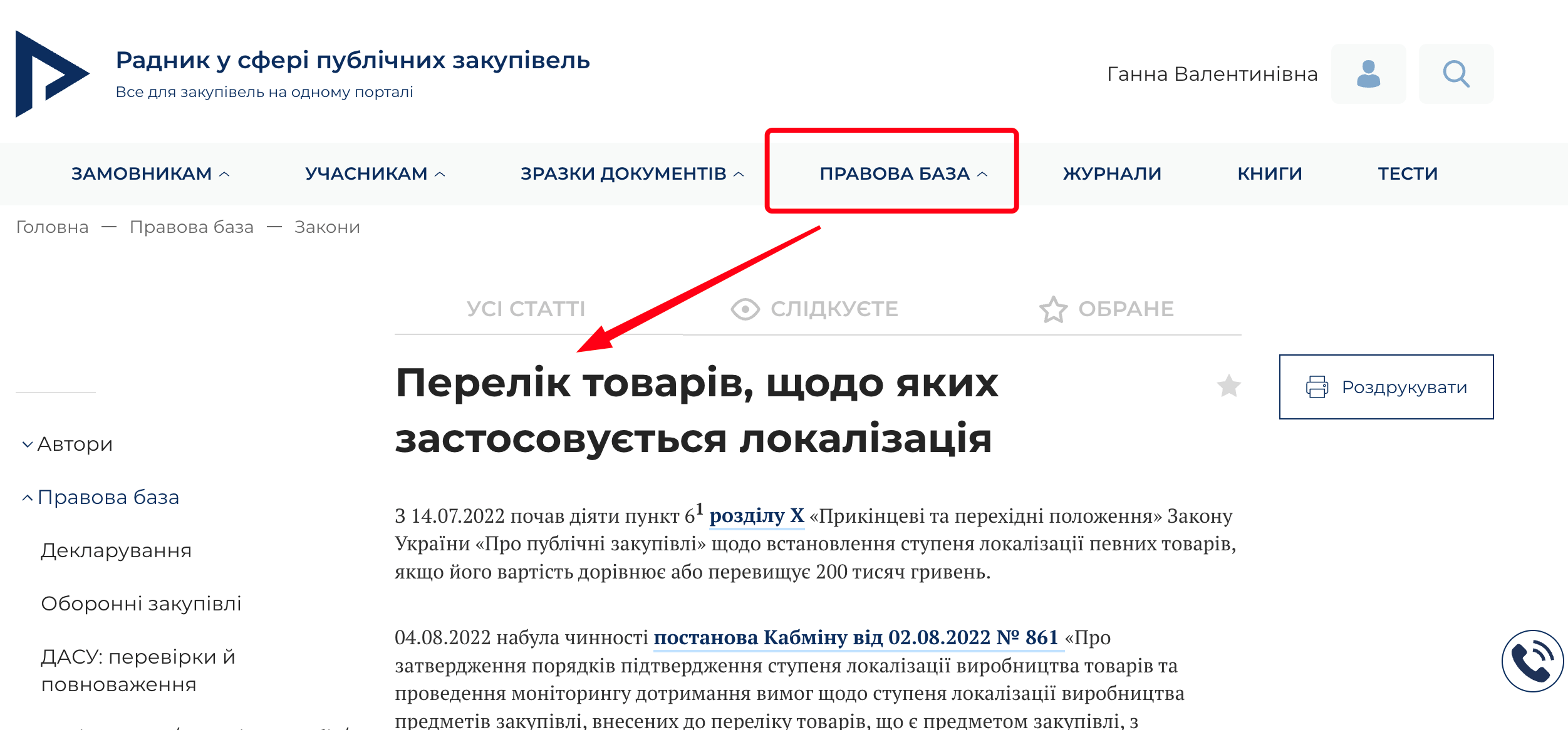Click the search magnifier icon
The width and height of the screenshot is (1568, 730).
[x=1456, y=74]
